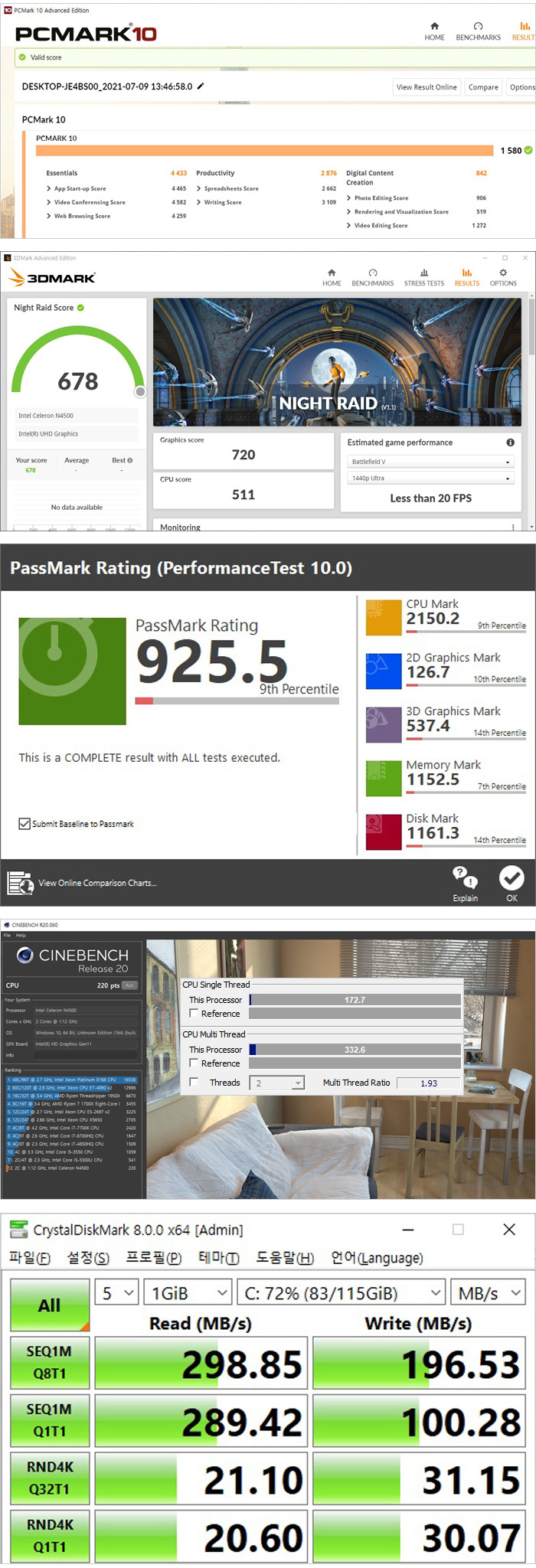Open the test count dropdown showing 5
Viewport: 536px width, 1568px height.
coord(117,1293)
